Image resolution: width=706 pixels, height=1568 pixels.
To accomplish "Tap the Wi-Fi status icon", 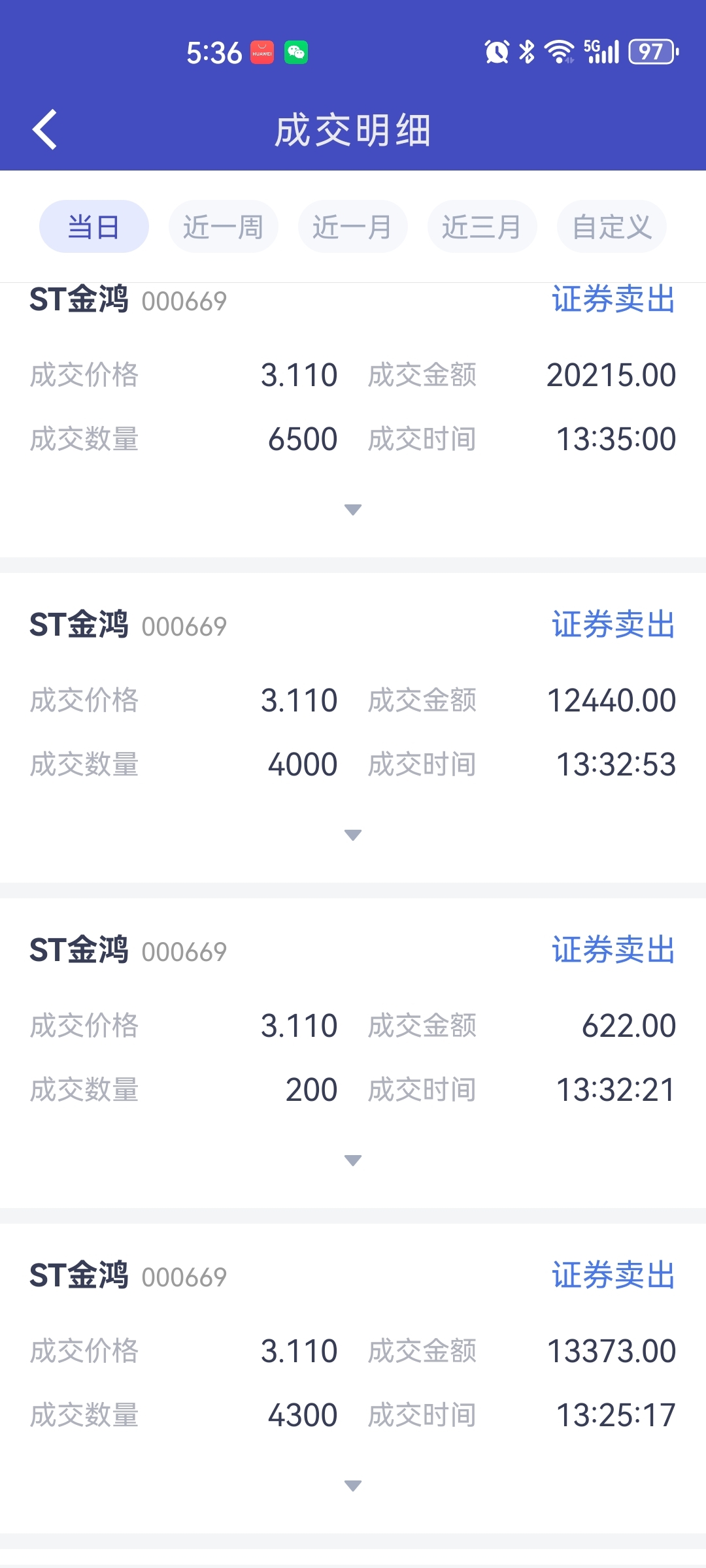I will [560, 52].
